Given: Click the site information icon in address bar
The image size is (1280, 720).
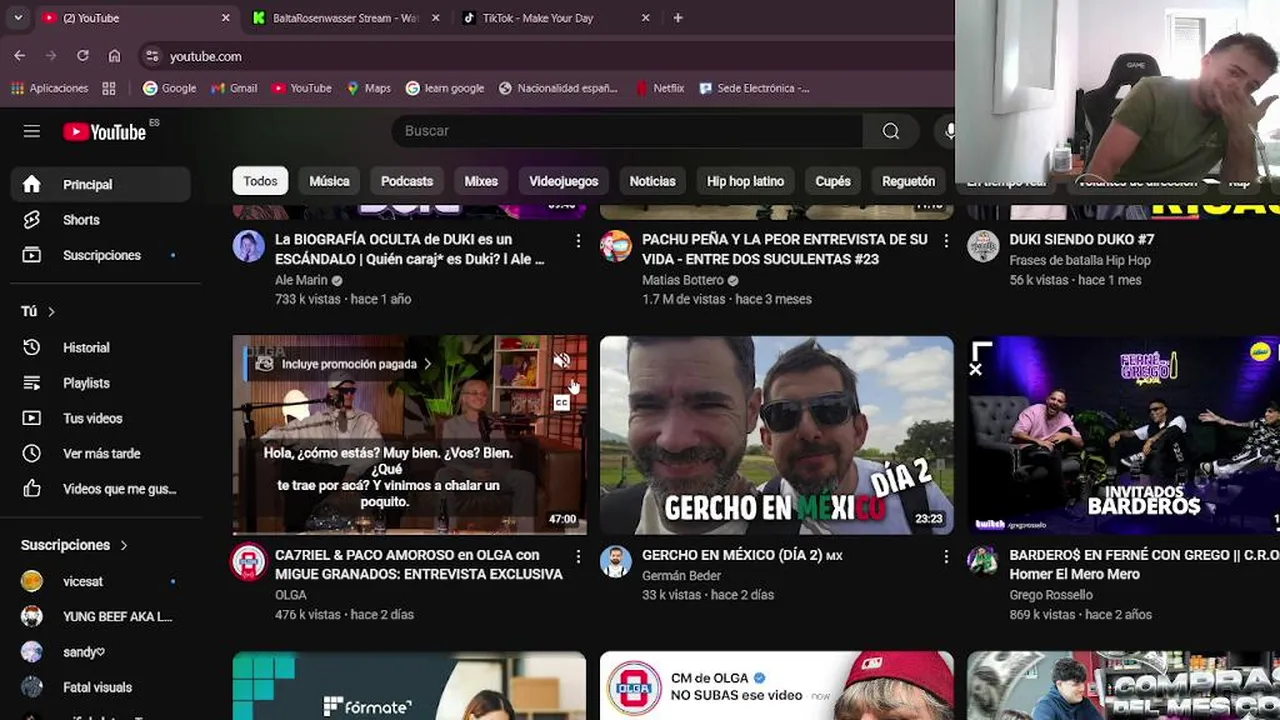Looking at the screenshot, I should coord(151,56).
